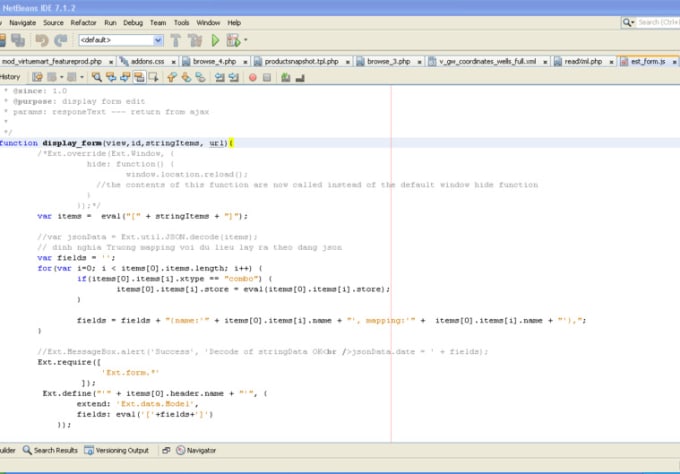
Task: Jump to next bookmark icon
Action: [186, 77]
